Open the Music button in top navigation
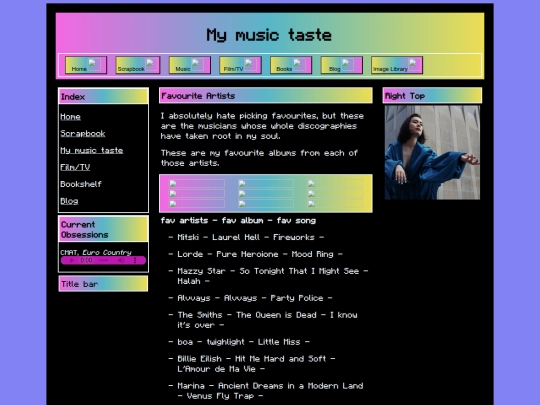Image resolution: width=540 pixels, height=405 pixels. pos(190,65)
